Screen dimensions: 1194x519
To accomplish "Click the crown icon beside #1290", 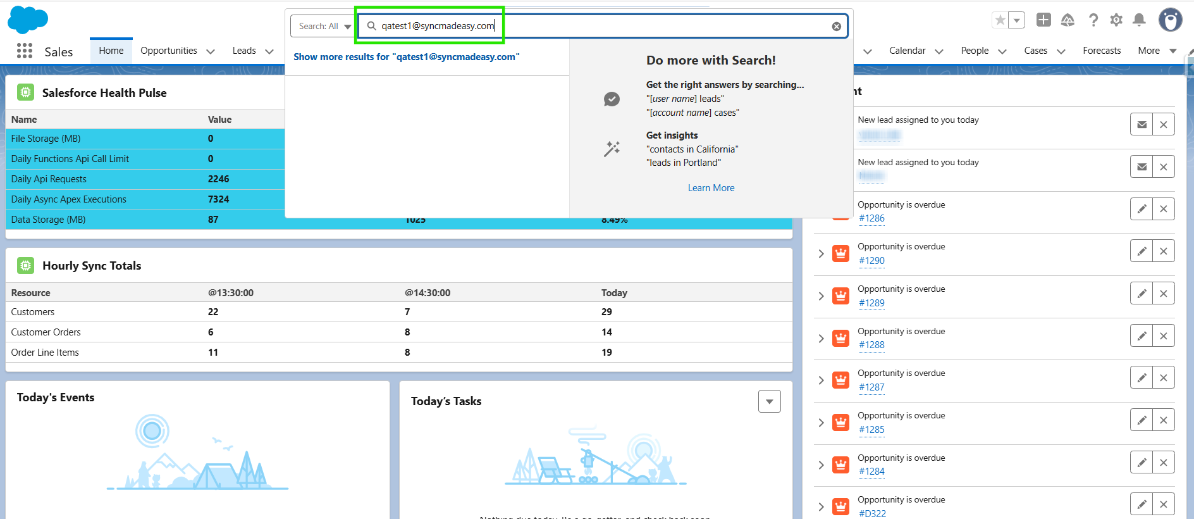I will (x=841, y=253).
